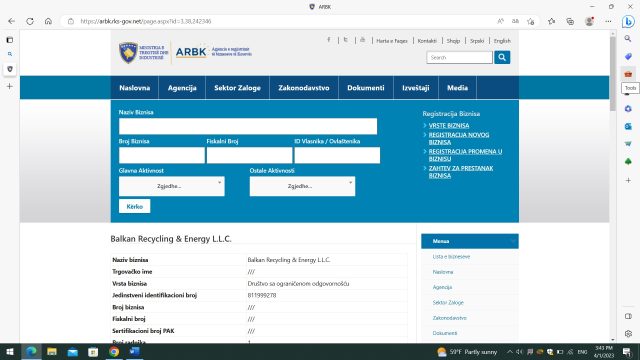Open the browser home page

coord(48,21)
